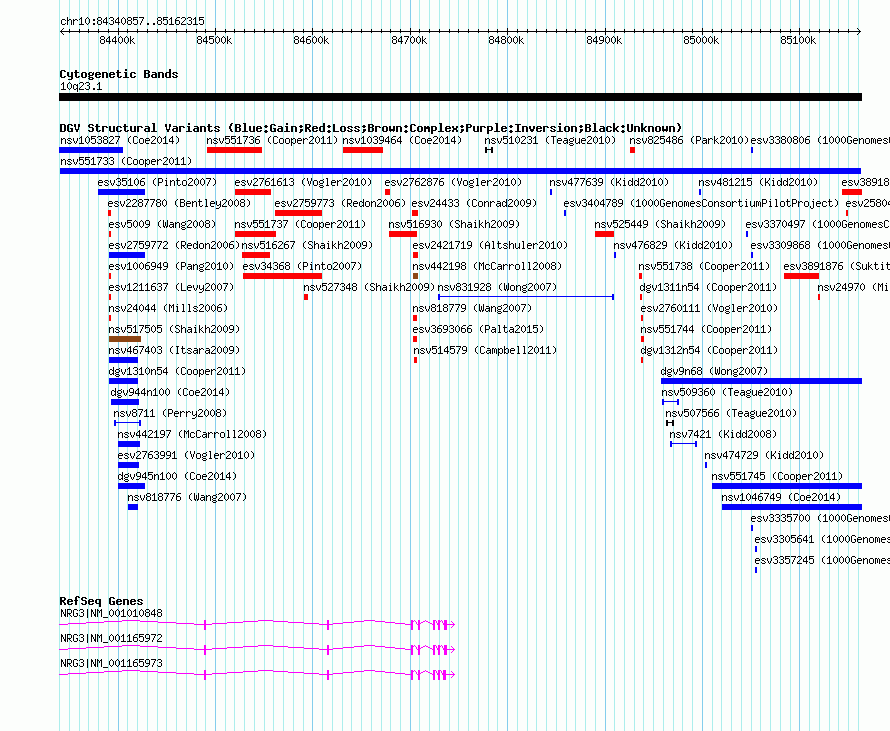The height and width of the screenshot is (731, 890).
Task: Click the chr10:84340857..85162315 coordinates text
Action: [132, 22]
